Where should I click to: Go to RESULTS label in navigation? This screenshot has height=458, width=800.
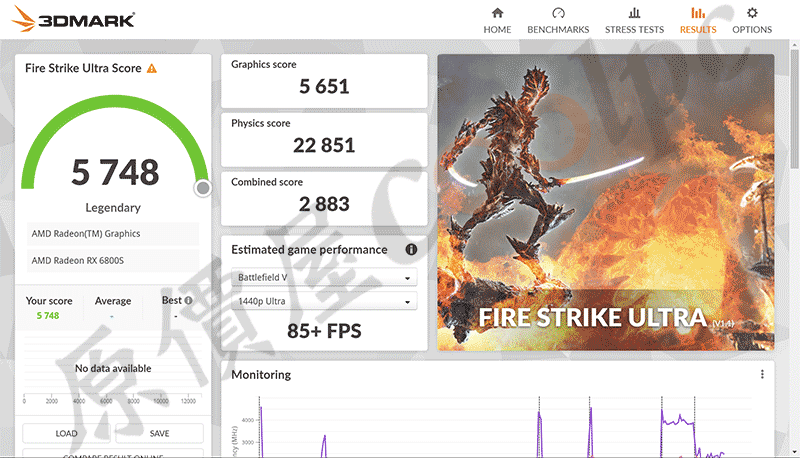[x=698, y=30]
